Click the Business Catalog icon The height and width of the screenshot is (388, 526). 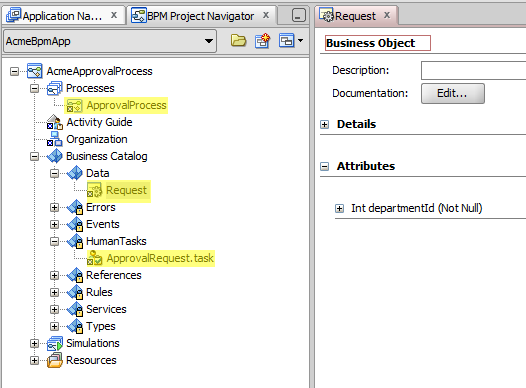tap(54, 156)
